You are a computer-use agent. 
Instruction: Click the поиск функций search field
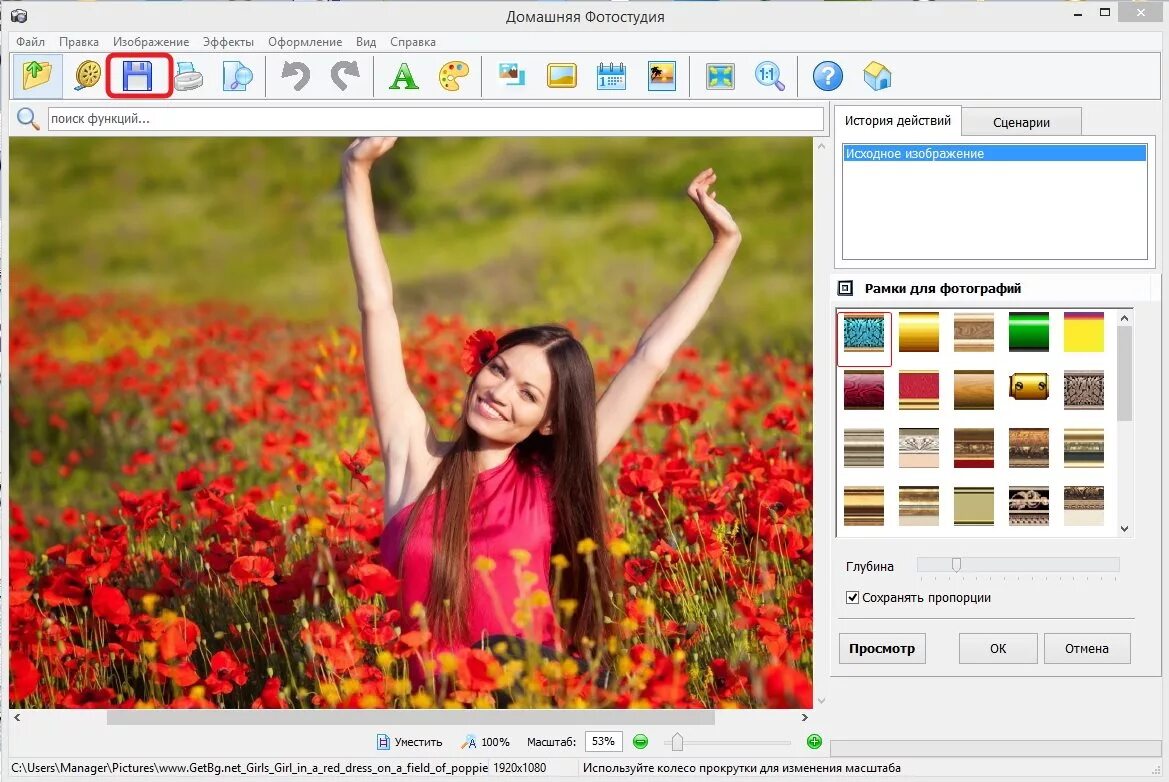click(435, 119)
